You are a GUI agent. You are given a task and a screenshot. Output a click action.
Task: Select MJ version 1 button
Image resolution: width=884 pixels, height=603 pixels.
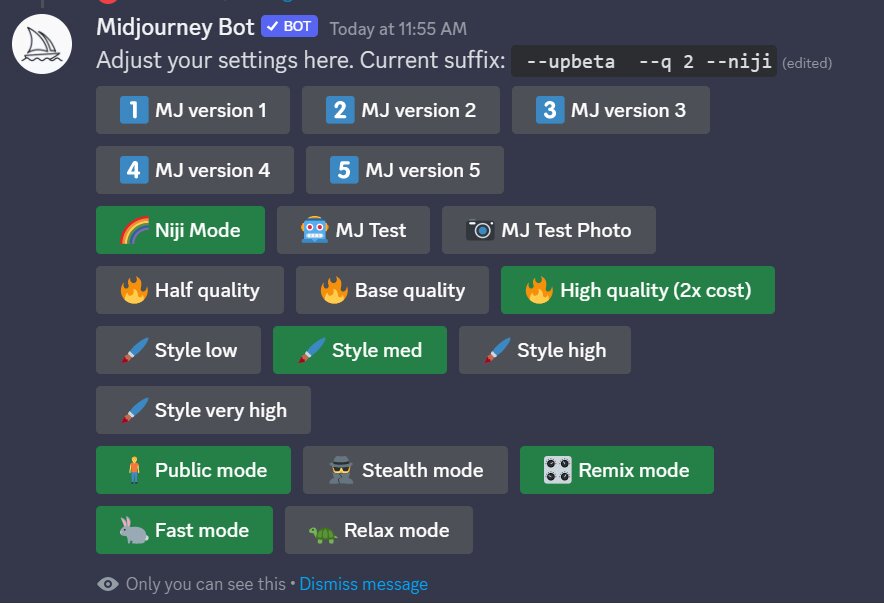coord(193,110)
